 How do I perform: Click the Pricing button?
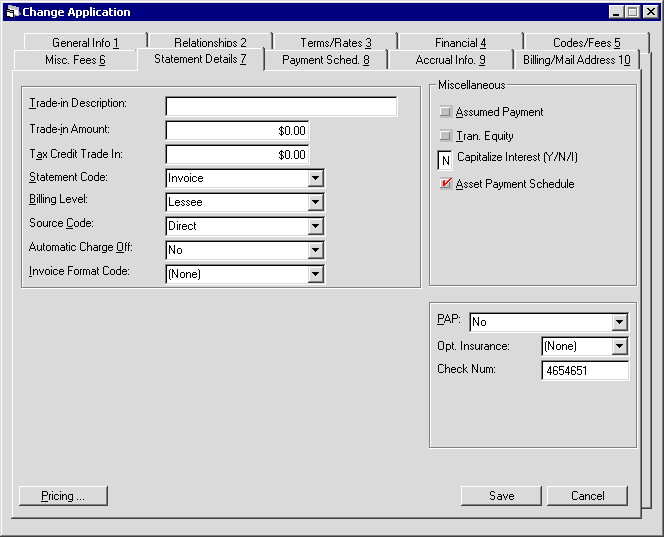pyautogui.click(x=64, y=496)
